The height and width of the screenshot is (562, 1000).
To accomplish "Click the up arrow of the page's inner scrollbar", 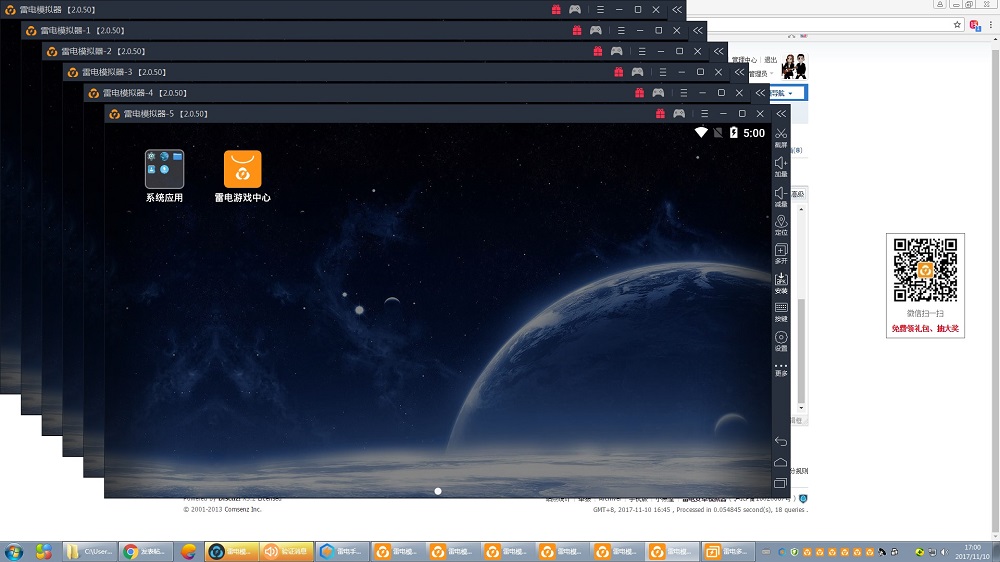I will [x=802, y=209].
